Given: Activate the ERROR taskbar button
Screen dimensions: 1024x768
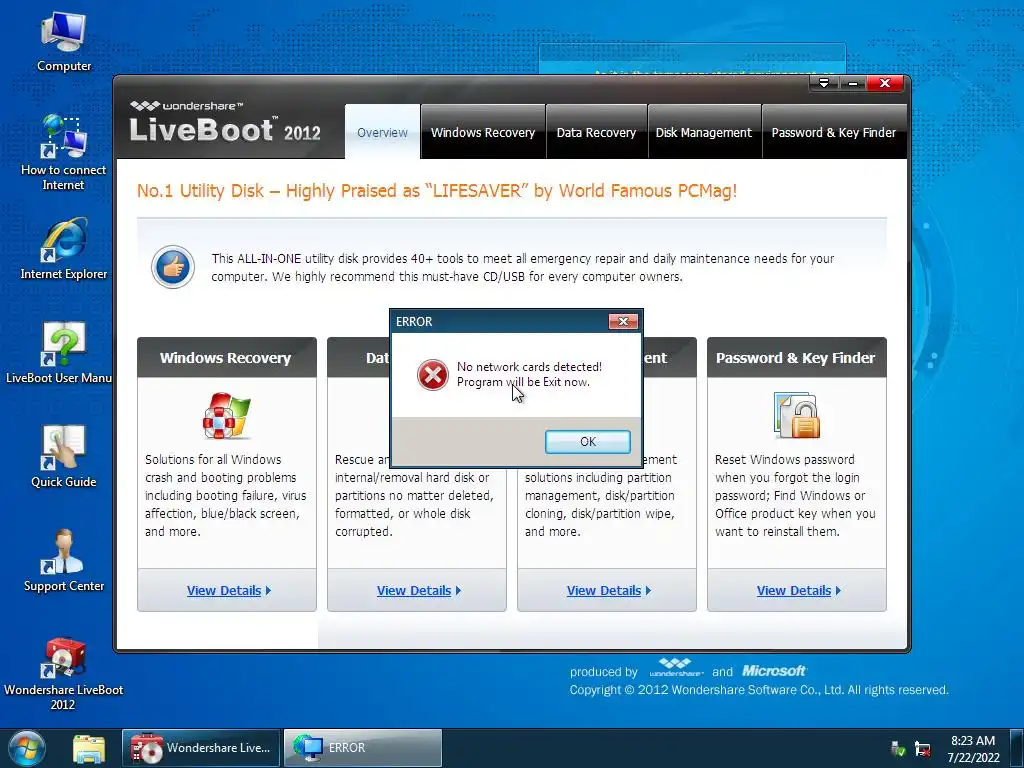Looking at the screenshot, I should (x=363, y=748).
